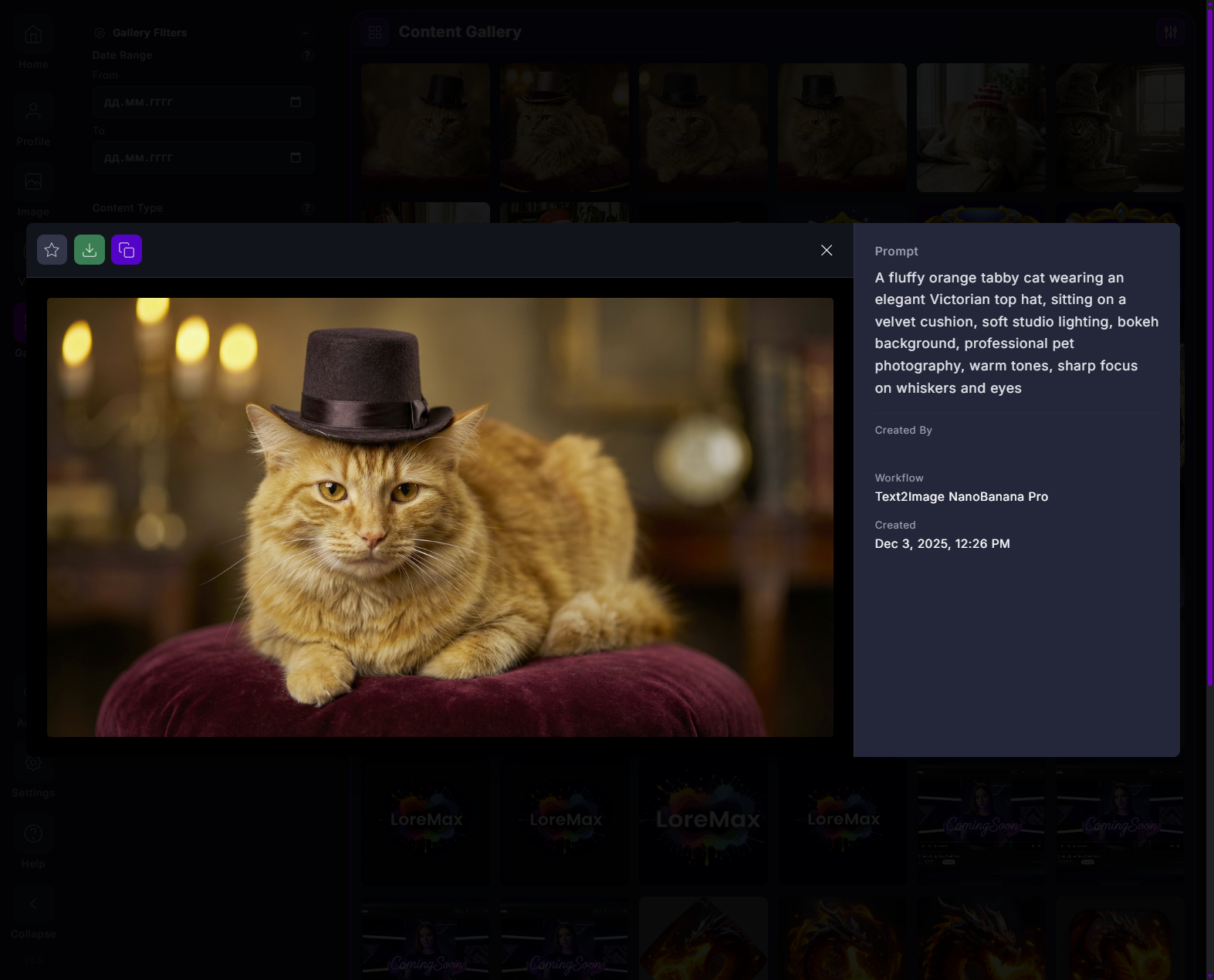Image resolution: width=1214 pixels, height=980 pixels.
Task: Show help for Content Type
Action: (x=307, y=208)
